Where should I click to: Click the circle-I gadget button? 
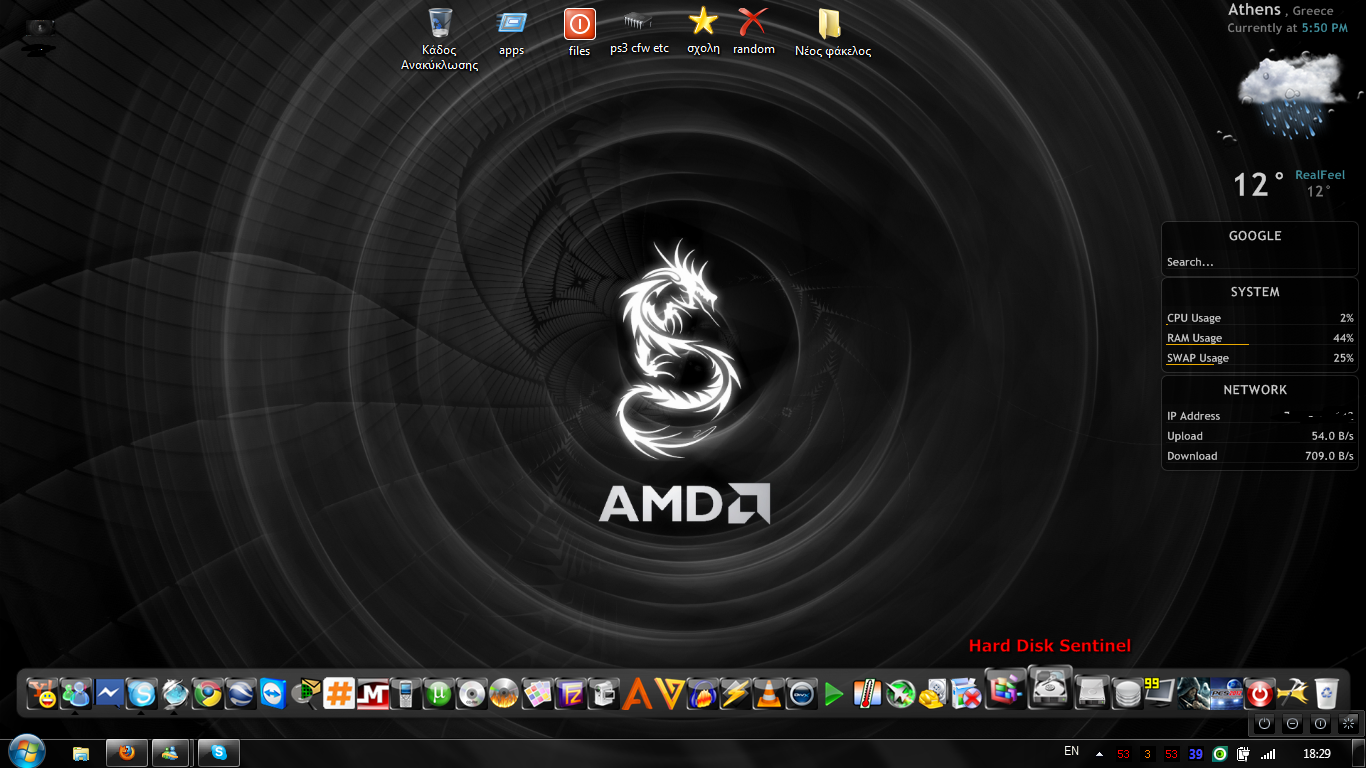click(1320, 723)
